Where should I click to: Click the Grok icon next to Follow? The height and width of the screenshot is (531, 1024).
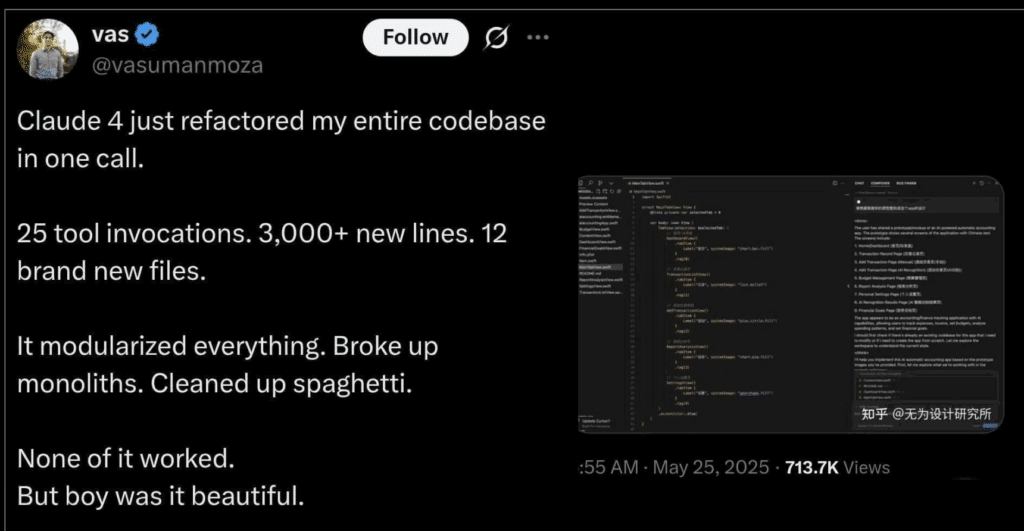pos(496,37)
